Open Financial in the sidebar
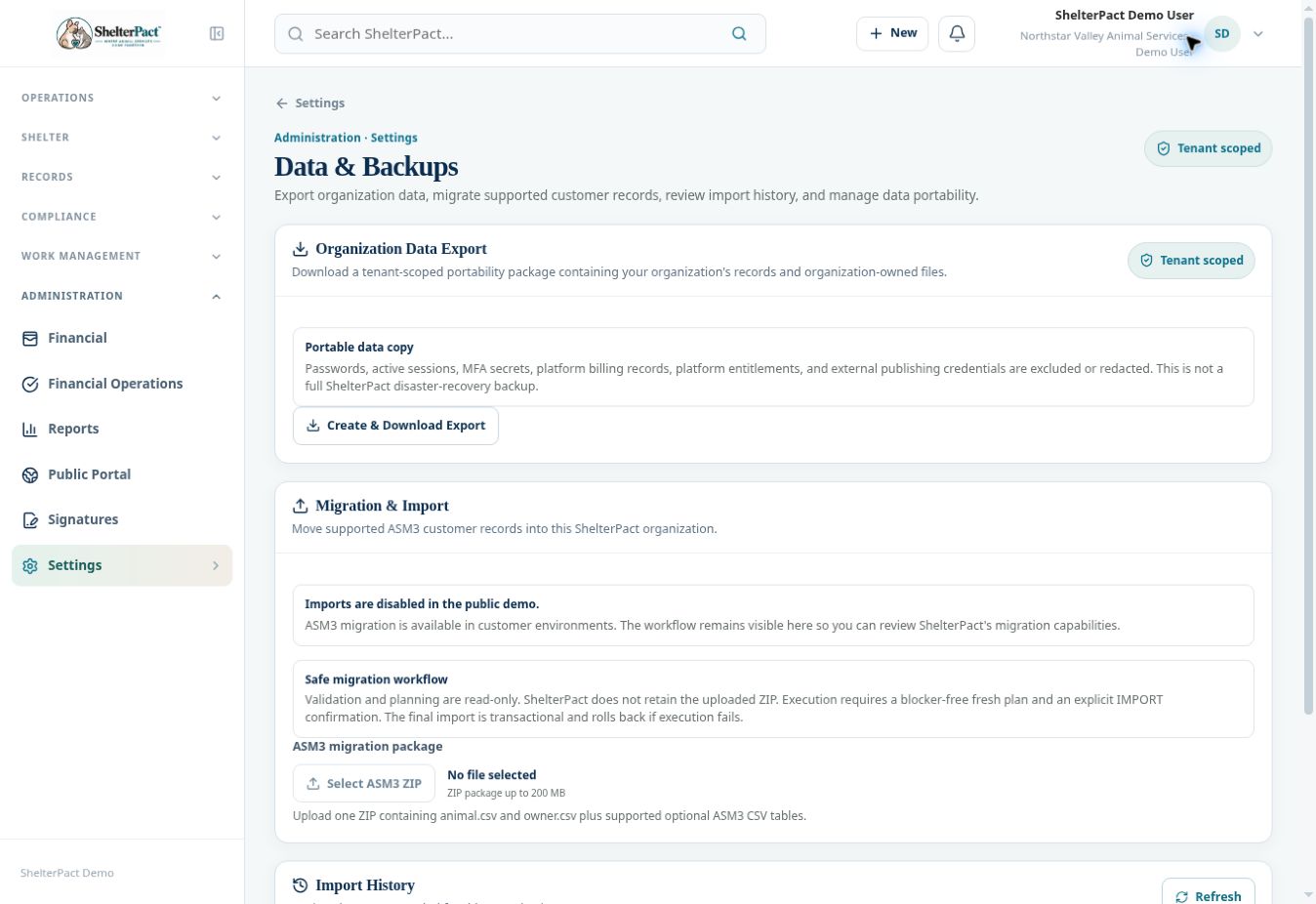The width and height of the screenshot is (1316, 904). (122, 338)
